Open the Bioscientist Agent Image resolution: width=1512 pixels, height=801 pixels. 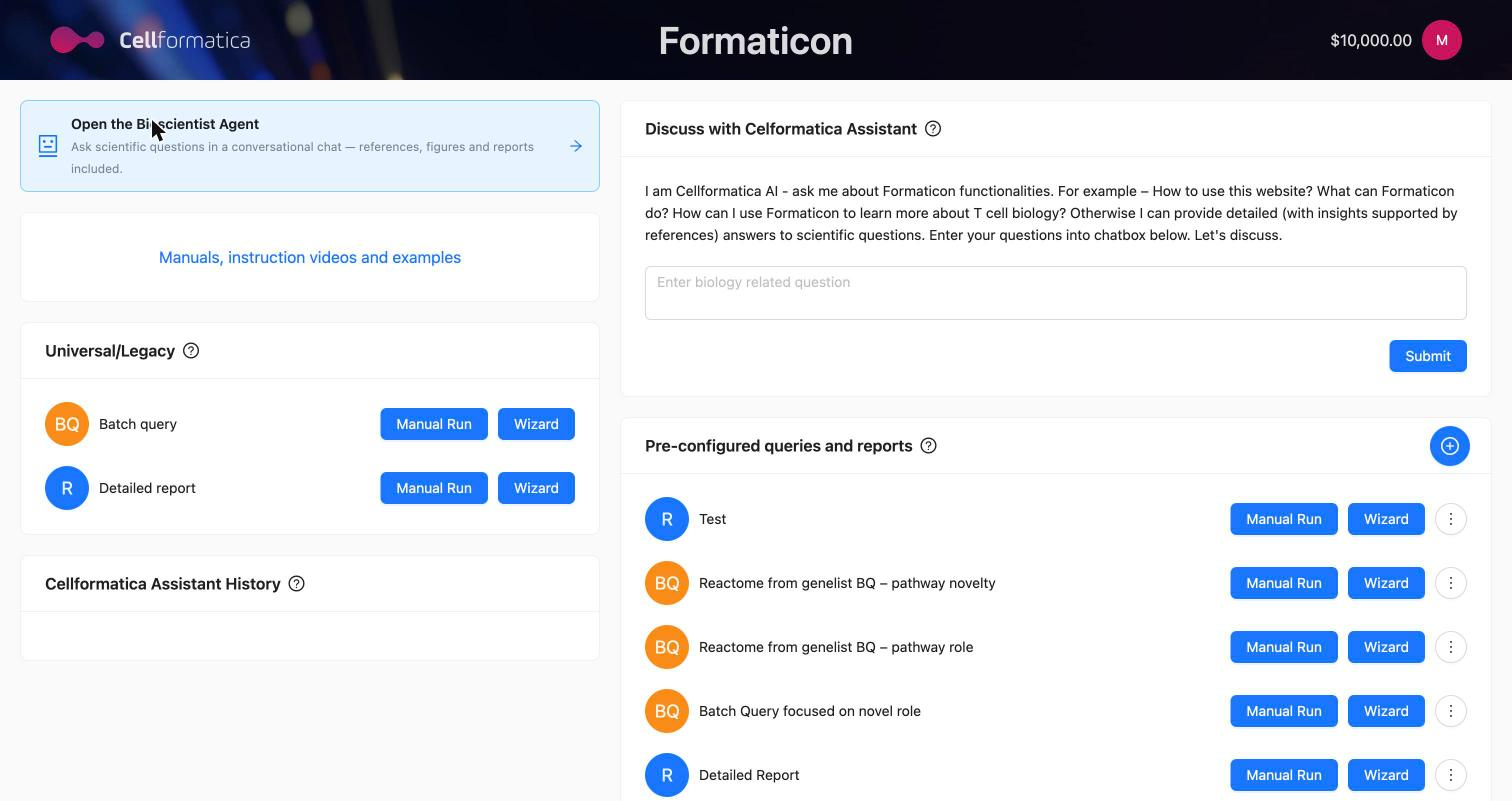coord(310,146)
